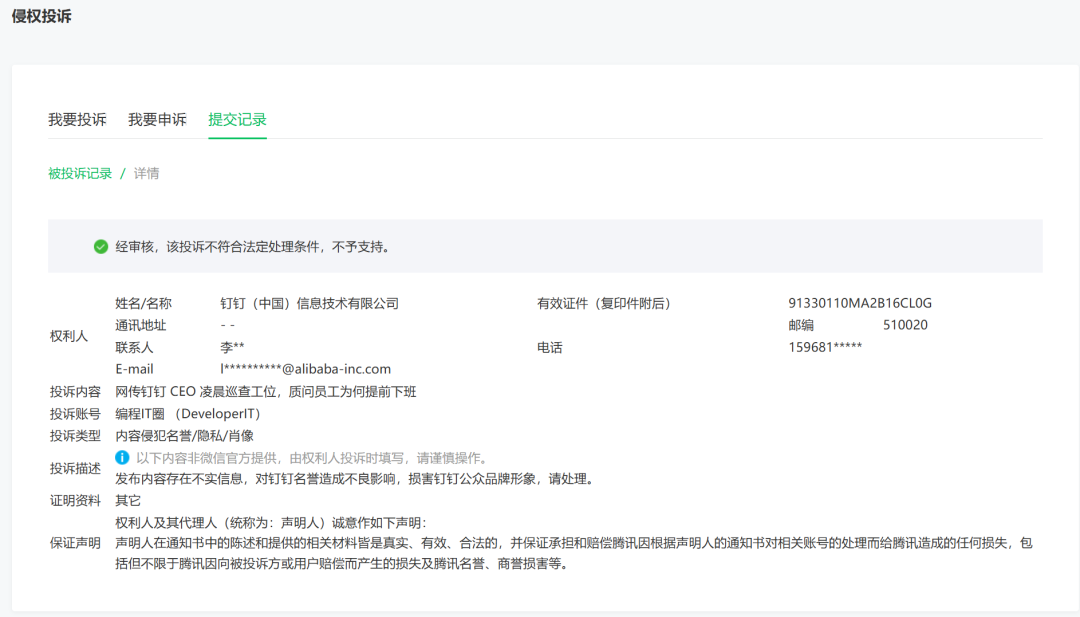Click the postal code 510020
This screenshot has height=617, width=1080.
click(x=905, y=325)
